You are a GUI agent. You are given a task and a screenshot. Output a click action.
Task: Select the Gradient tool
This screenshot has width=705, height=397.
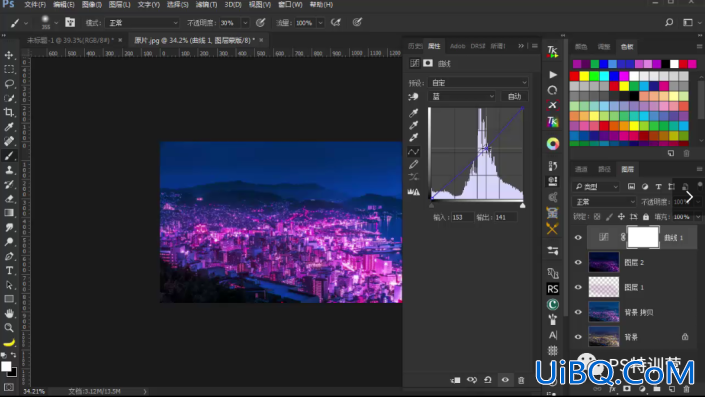click(x=9, y=213)
